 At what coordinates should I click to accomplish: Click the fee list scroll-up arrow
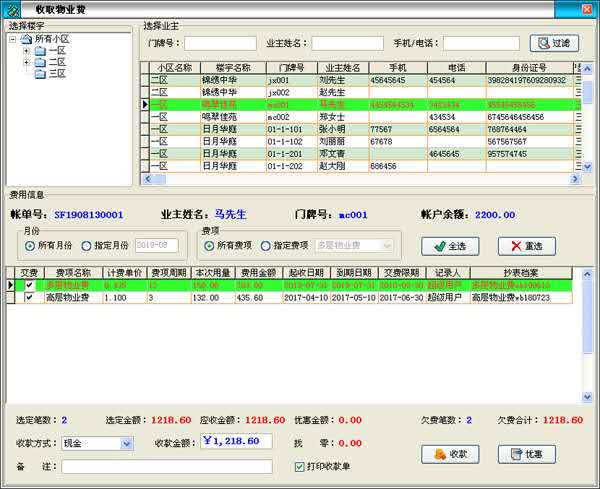point(587,274)
